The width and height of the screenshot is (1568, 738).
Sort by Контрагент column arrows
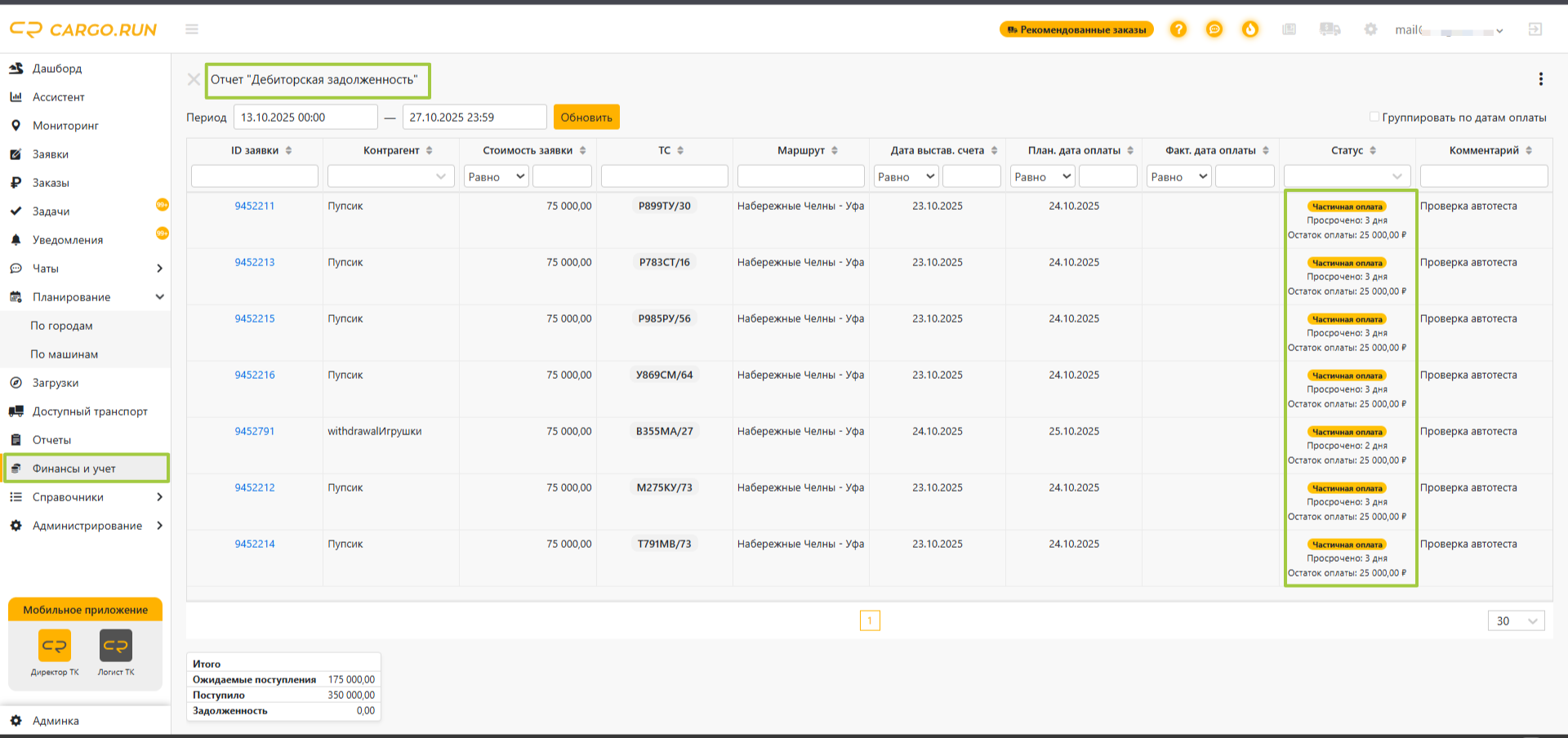coord(430,150)
